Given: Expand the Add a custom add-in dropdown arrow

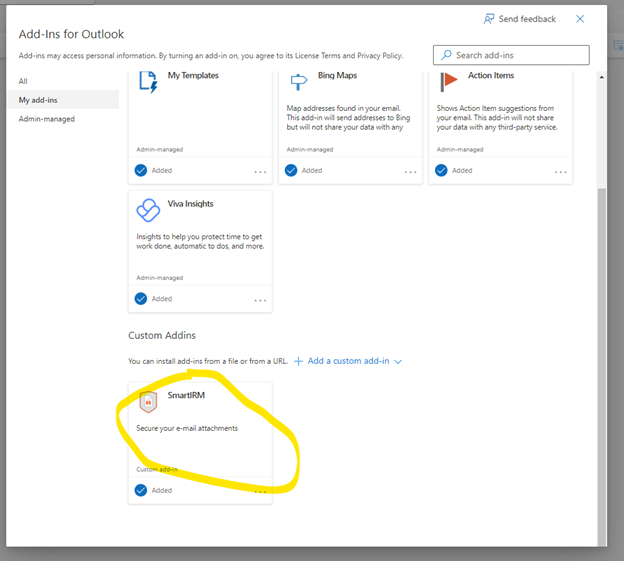Looking at the screenshot, I should click(x=398, y=361).
